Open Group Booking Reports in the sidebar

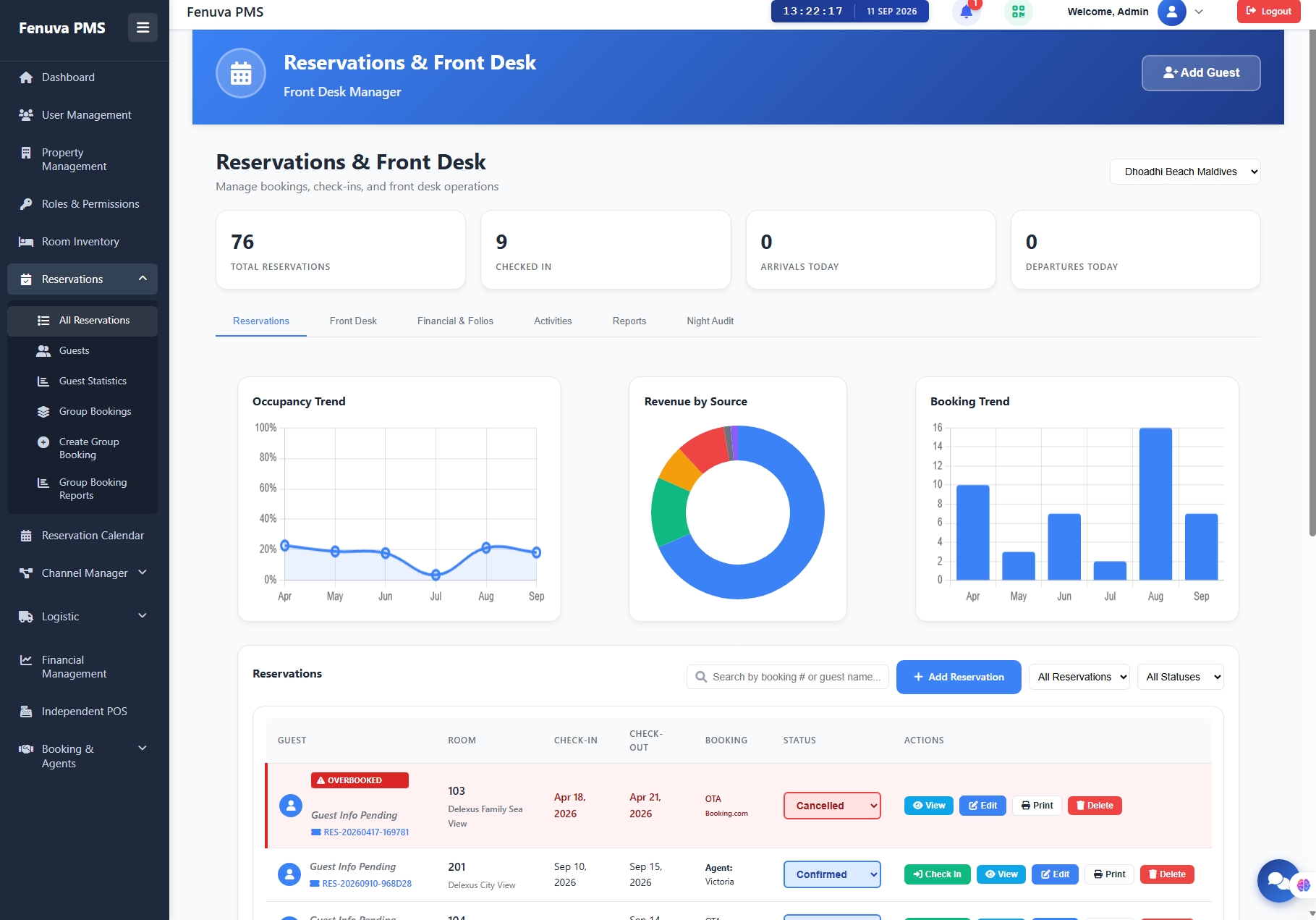tap(82, 489)
